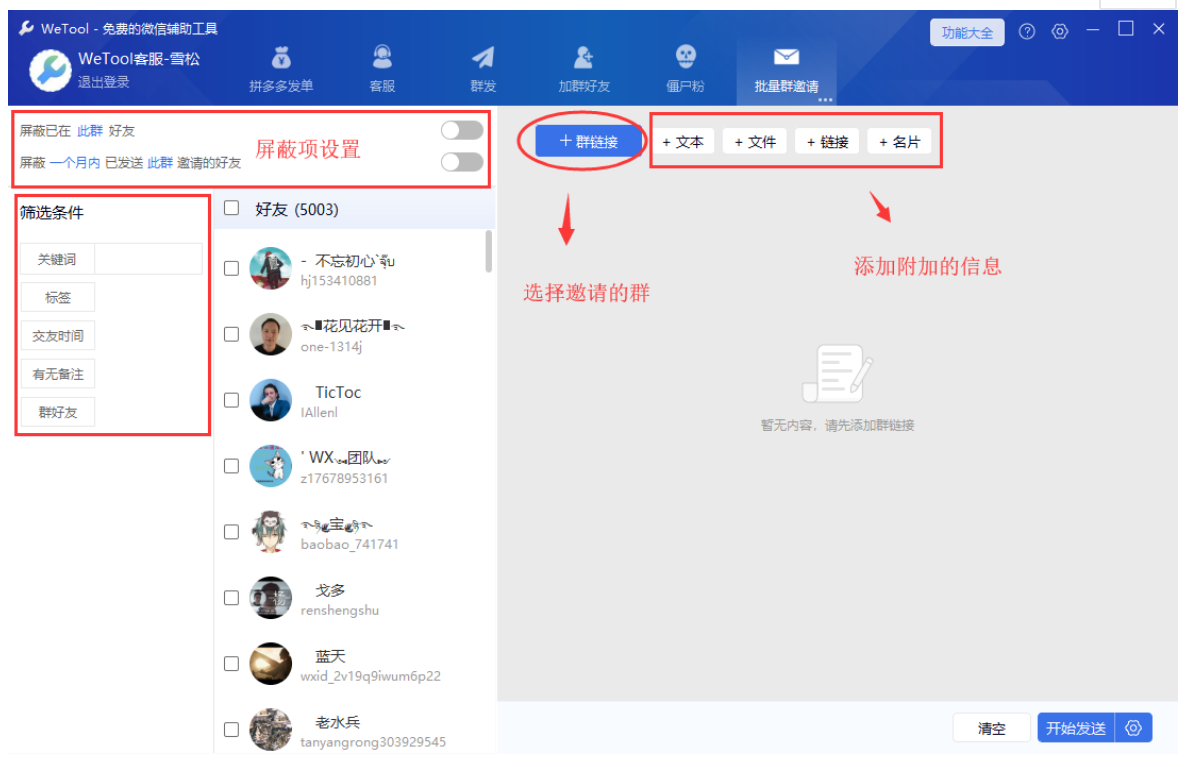Check the box for 戈多 contact

point(231,597)
